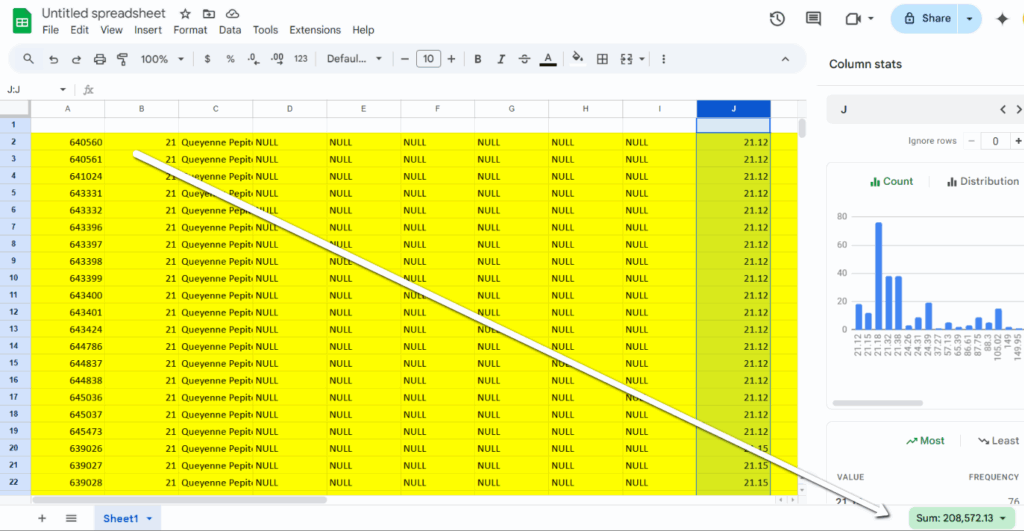Viewport: 1024px width, 531px height.
Task: Activate the paint format tool
Action: click(122, 59)
